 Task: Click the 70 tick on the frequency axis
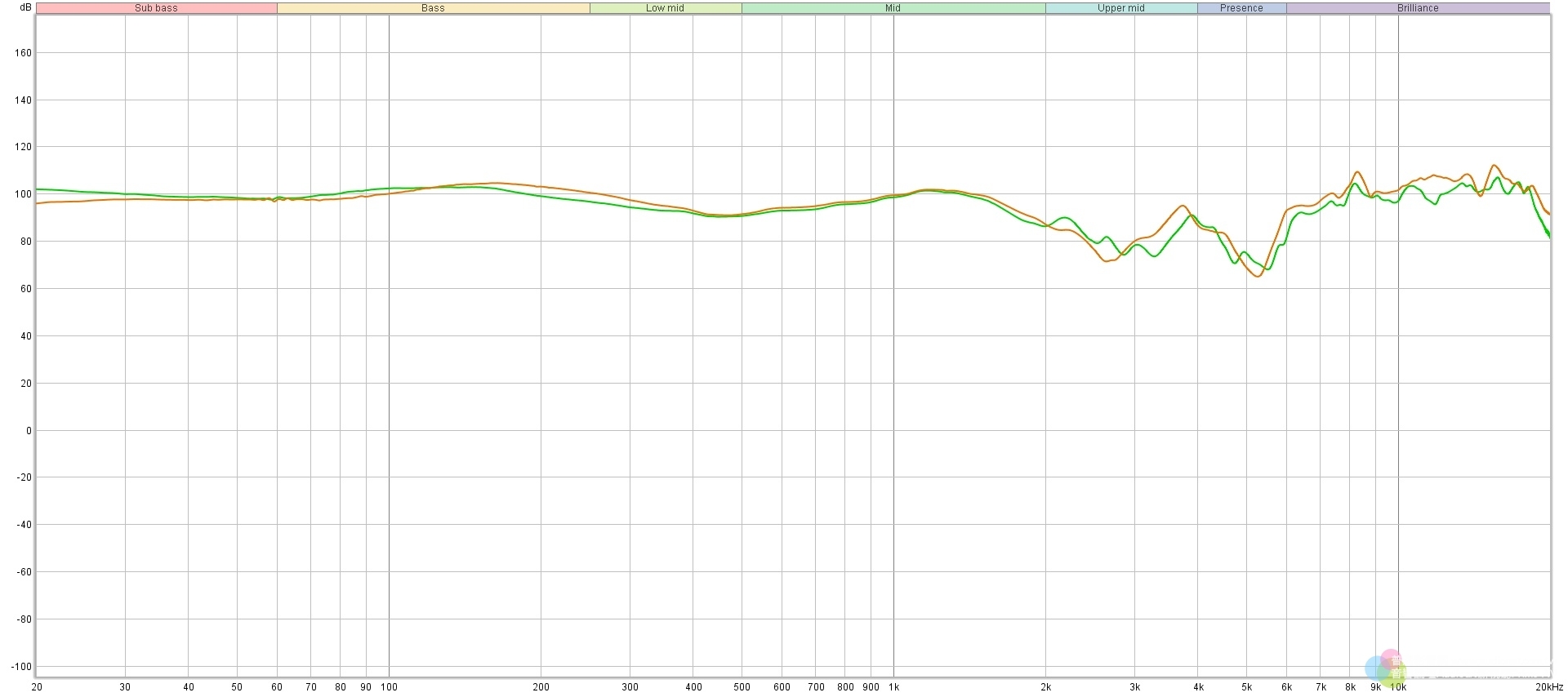click(x=311, y=687)
